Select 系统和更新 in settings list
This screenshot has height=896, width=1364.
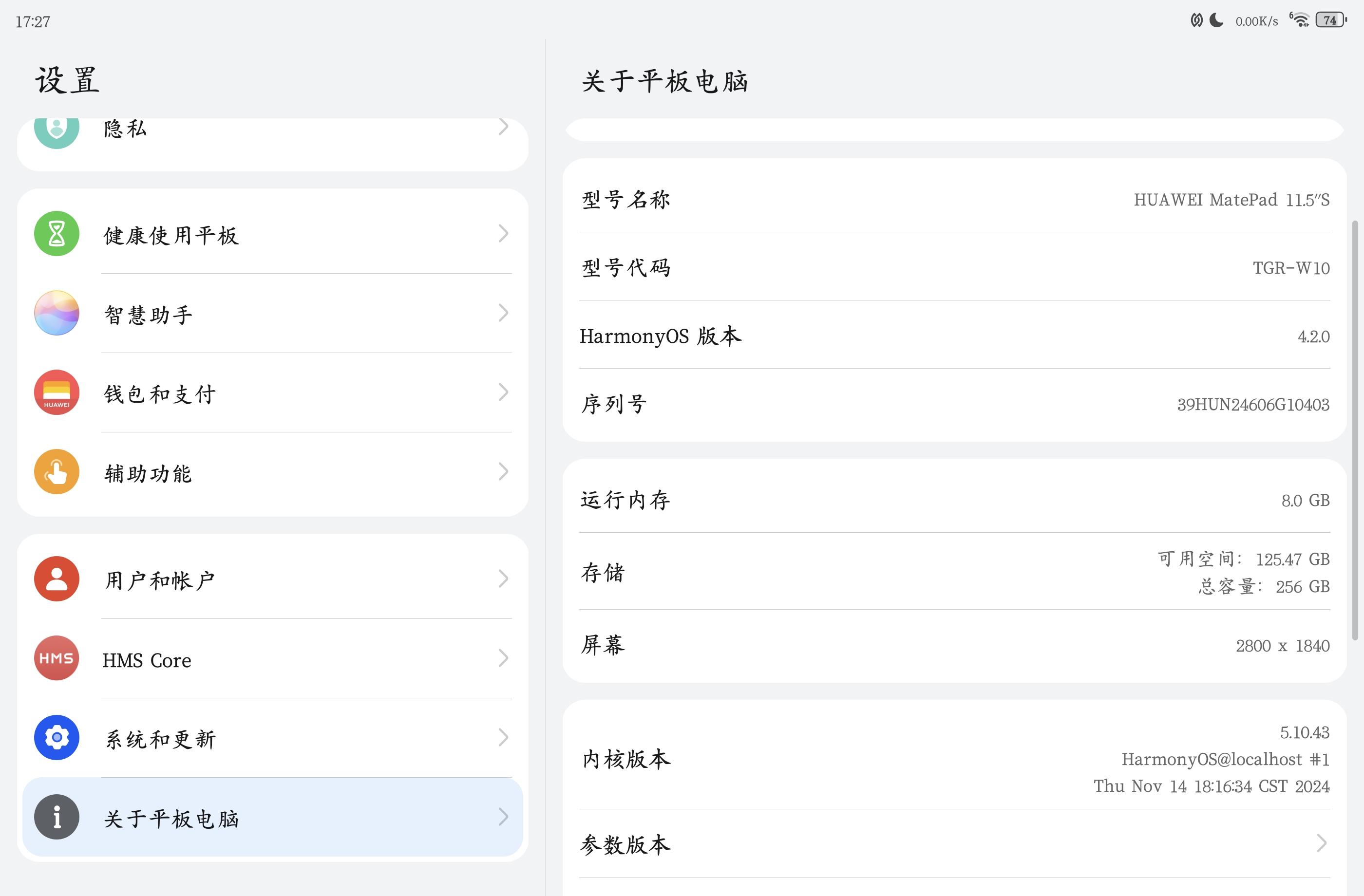[x=160, y=739]
